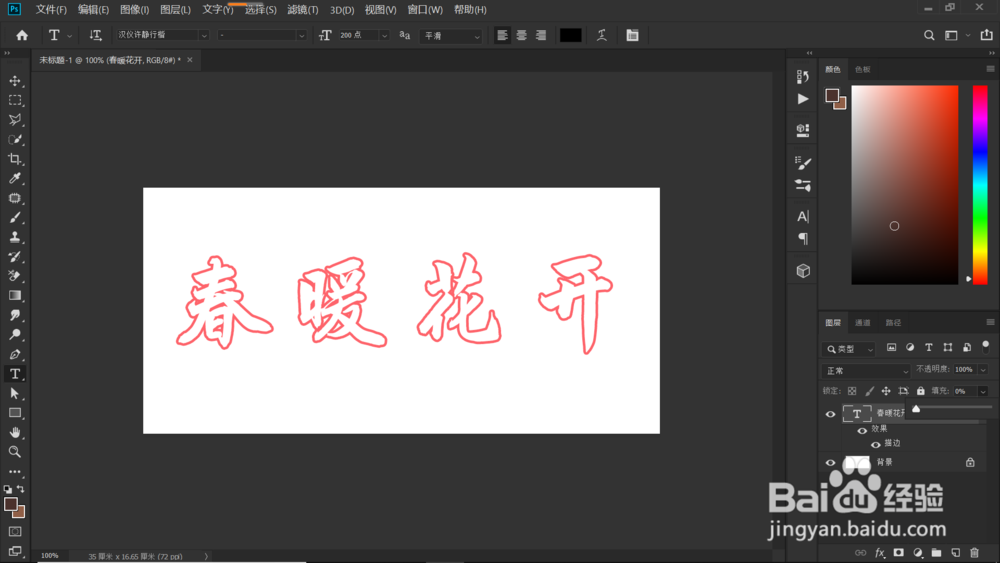Screen dimensions: 1000x563
Task: Toggle lock transparent pixels
Action: click(852, 391)
